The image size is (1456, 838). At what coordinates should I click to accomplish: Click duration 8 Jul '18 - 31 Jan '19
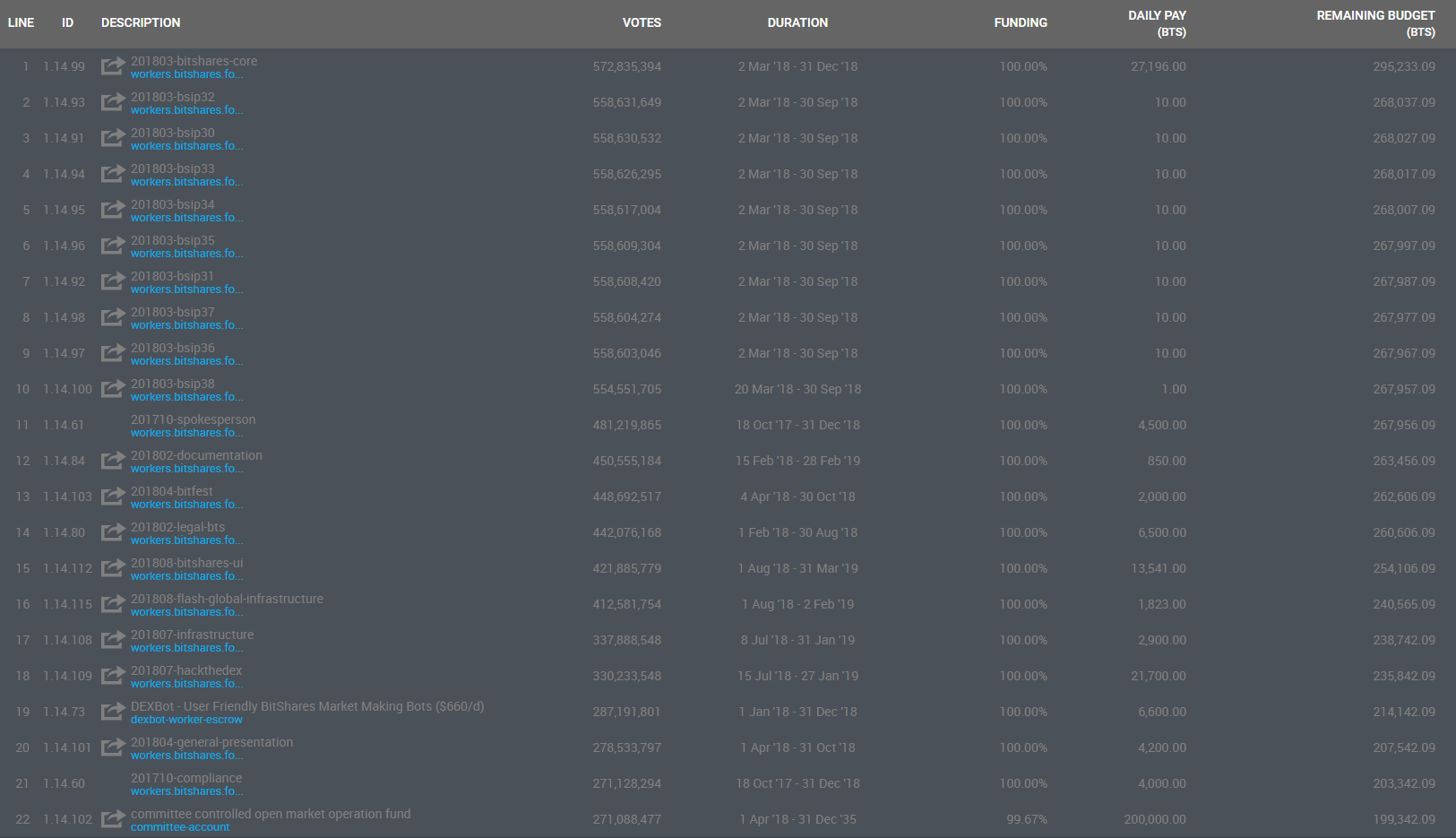(797, 640)
